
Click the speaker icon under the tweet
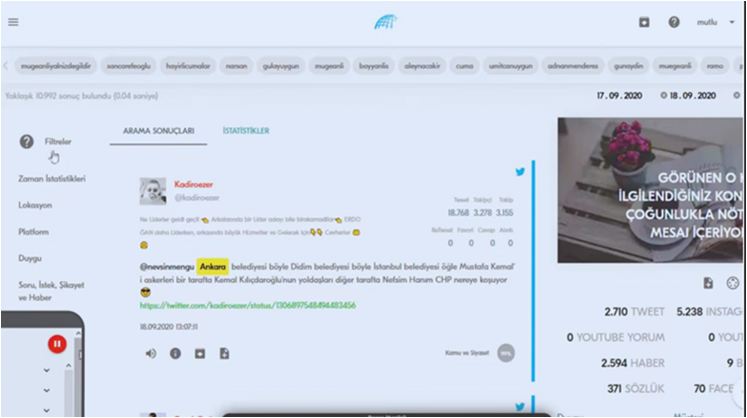click(x=151, y=353)
